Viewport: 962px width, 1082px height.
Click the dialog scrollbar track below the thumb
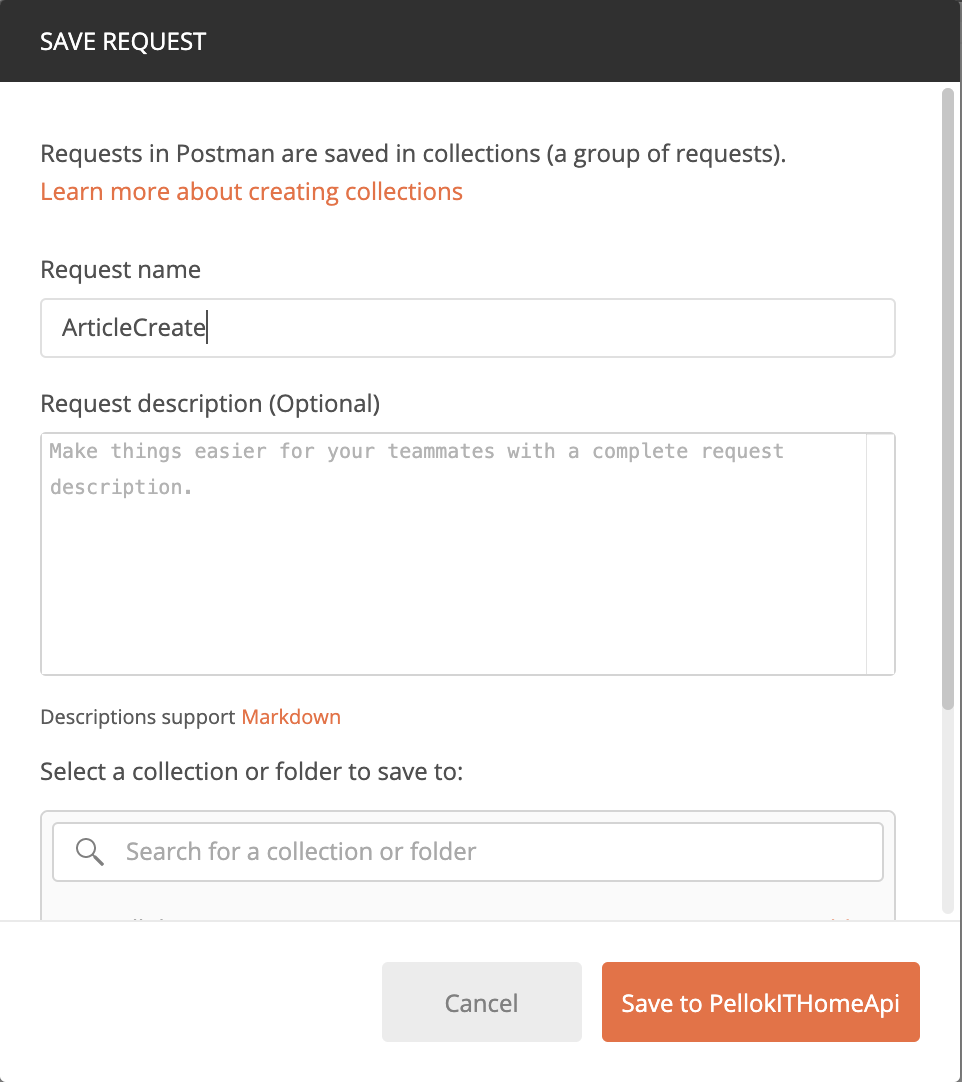(x=947, y=810)
